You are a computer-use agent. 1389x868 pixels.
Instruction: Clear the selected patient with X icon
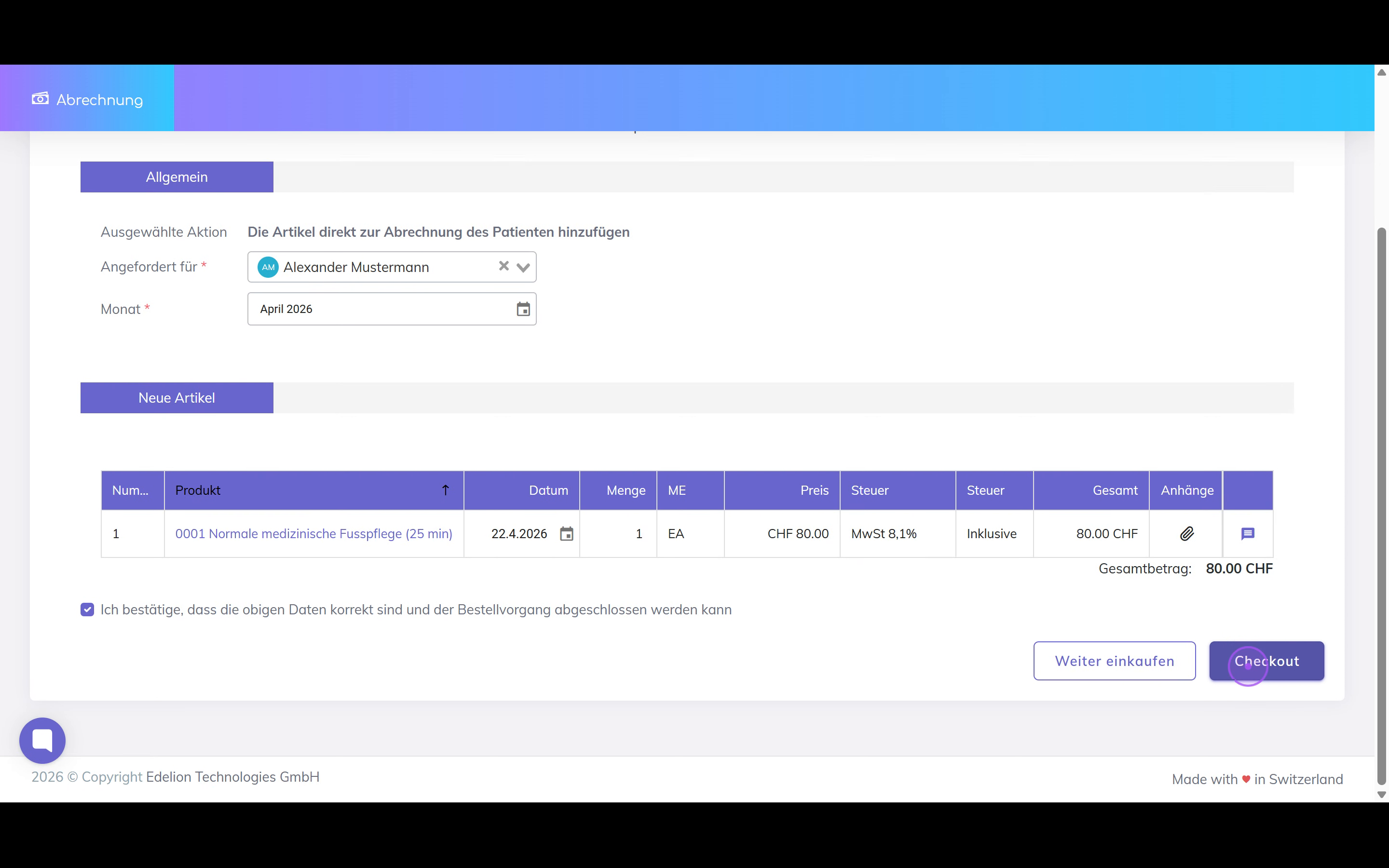click(x=504, y=266)
